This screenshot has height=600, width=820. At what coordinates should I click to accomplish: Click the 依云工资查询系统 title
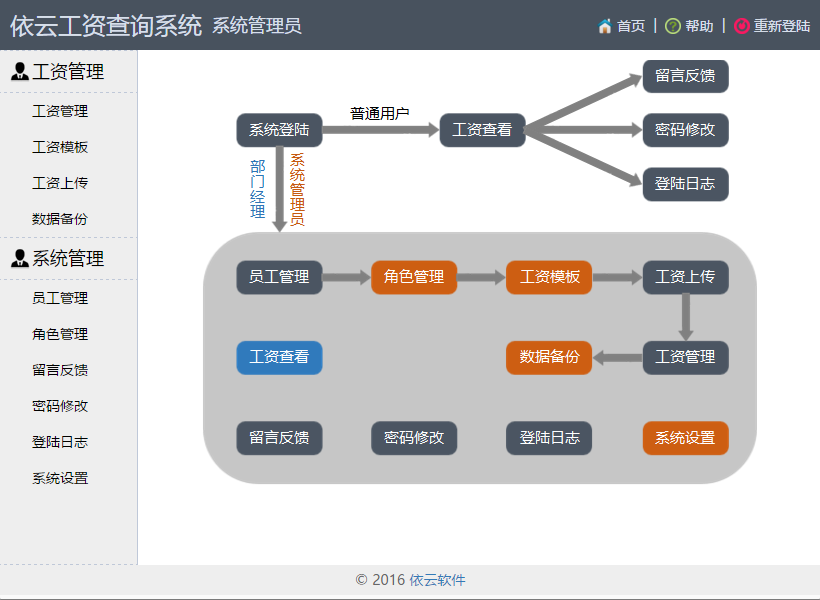coord(106,26)
